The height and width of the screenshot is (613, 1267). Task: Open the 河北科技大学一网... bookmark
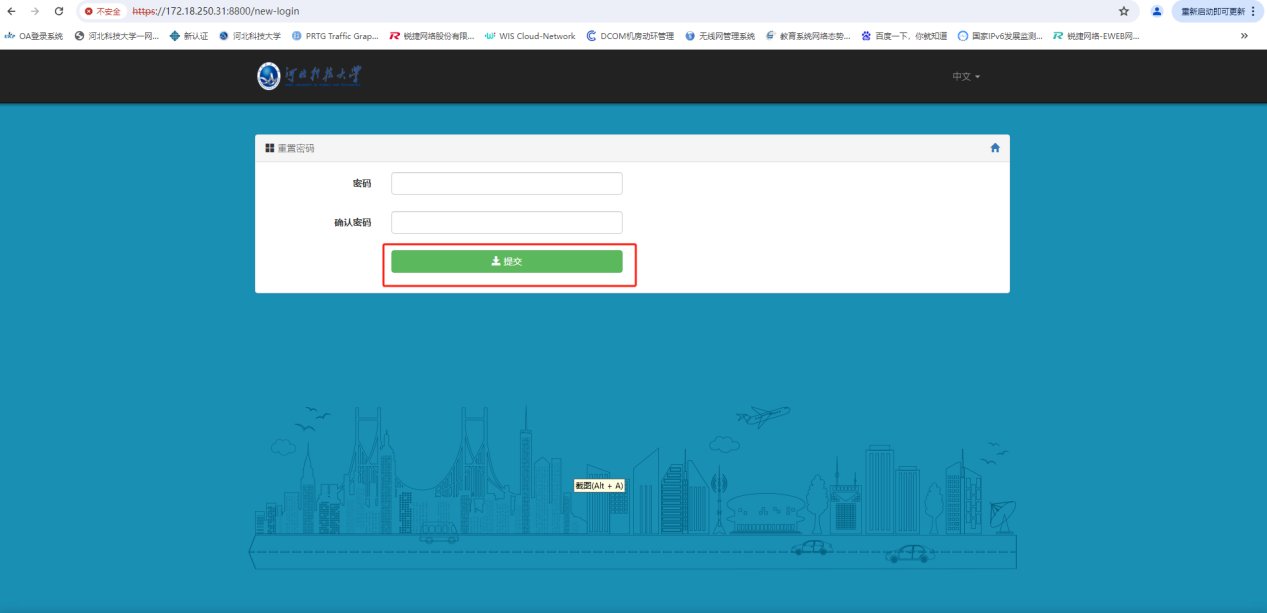pyautogui.click(x=117, y=36)
